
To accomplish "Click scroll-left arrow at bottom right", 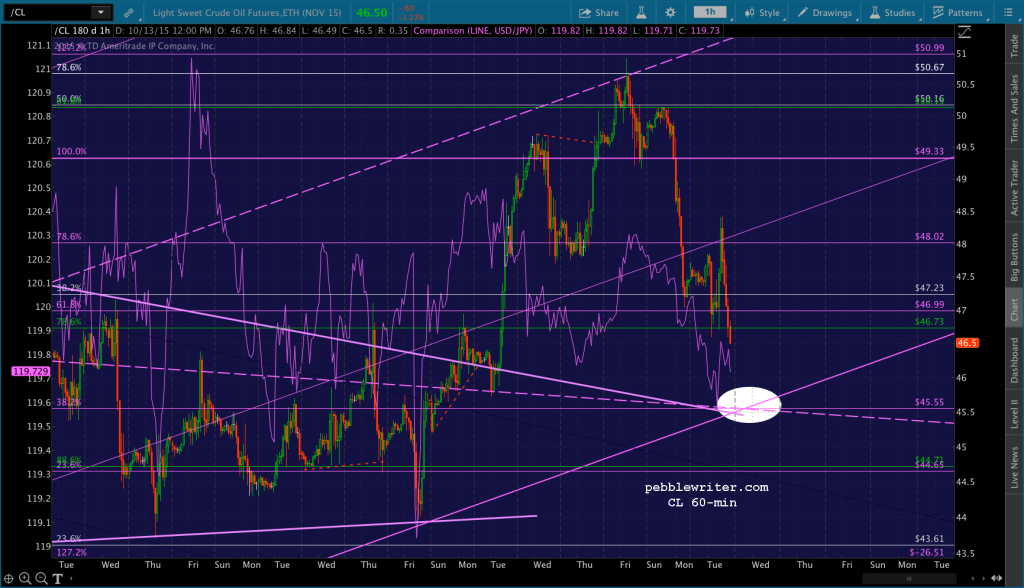I will point(974,578).
